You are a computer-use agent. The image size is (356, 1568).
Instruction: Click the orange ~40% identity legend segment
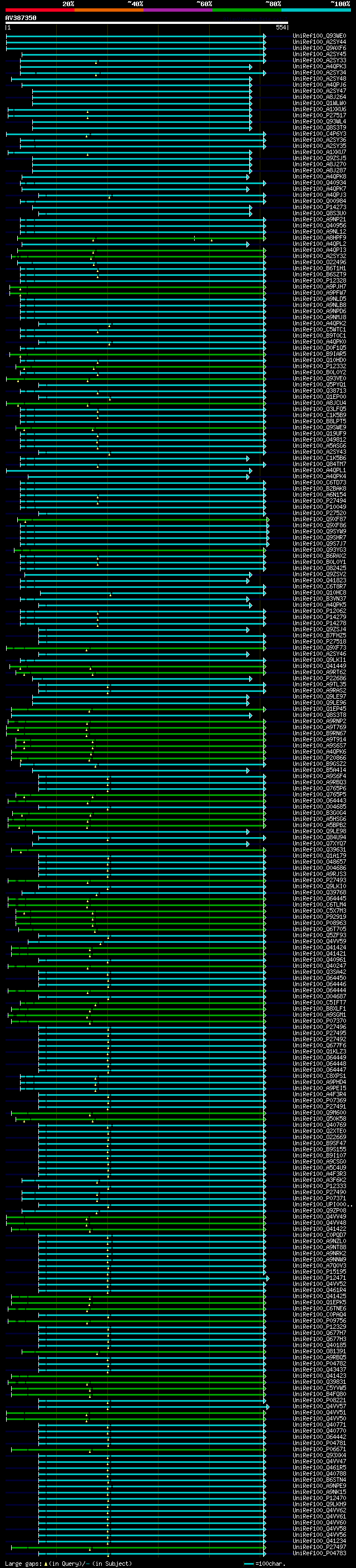[x=110, y=10]
